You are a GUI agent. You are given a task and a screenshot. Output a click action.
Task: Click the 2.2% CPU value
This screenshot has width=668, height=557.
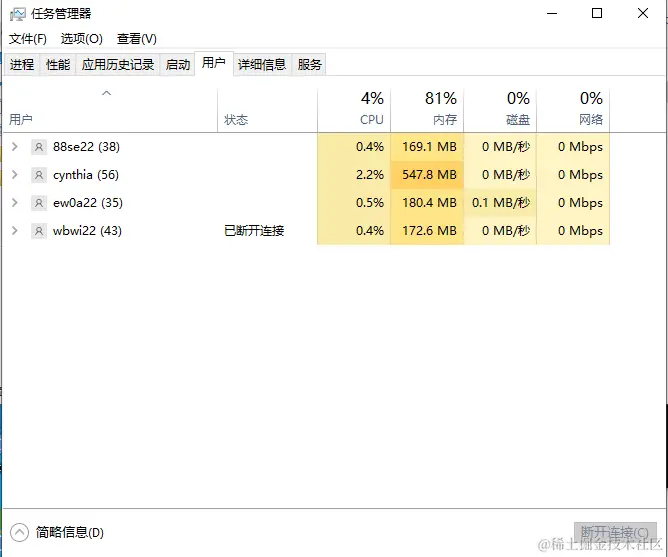[x=370, y=175]
